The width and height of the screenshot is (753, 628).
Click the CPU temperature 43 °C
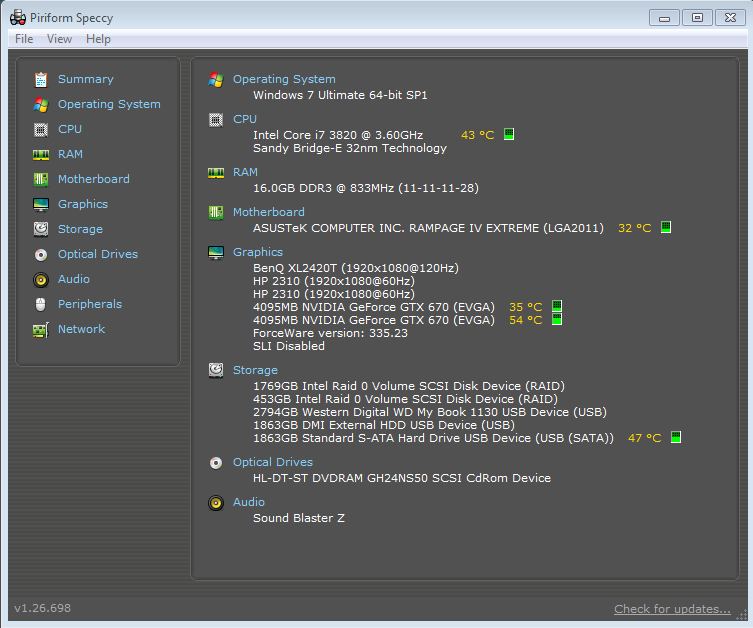478,135
